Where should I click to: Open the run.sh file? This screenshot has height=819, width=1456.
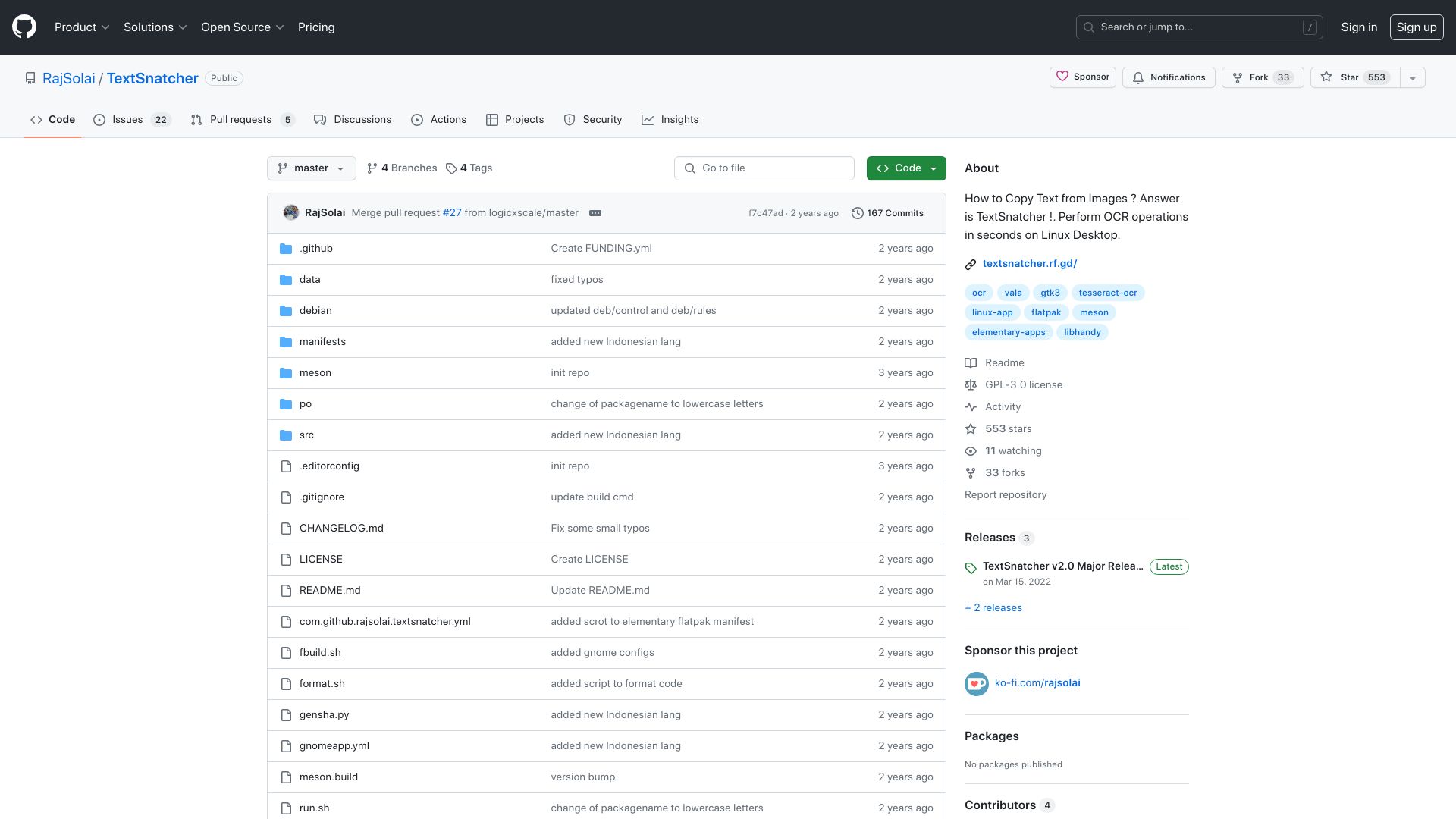[314, 808]
